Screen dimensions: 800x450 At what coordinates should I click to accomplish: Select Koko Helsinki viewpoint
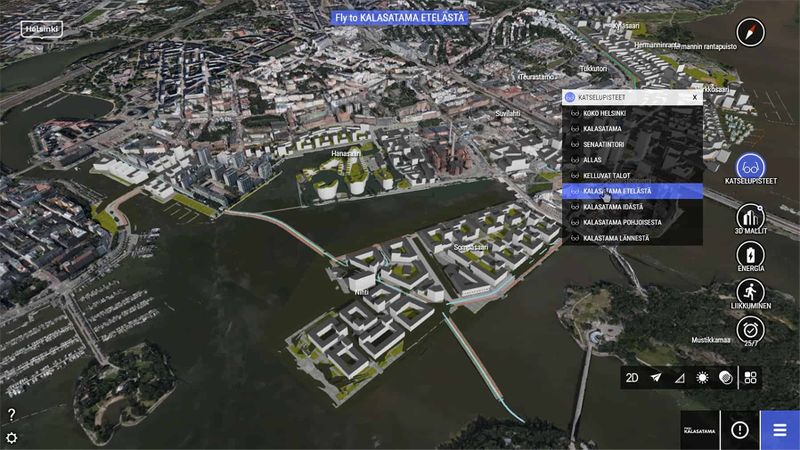(x=632, y=113)
